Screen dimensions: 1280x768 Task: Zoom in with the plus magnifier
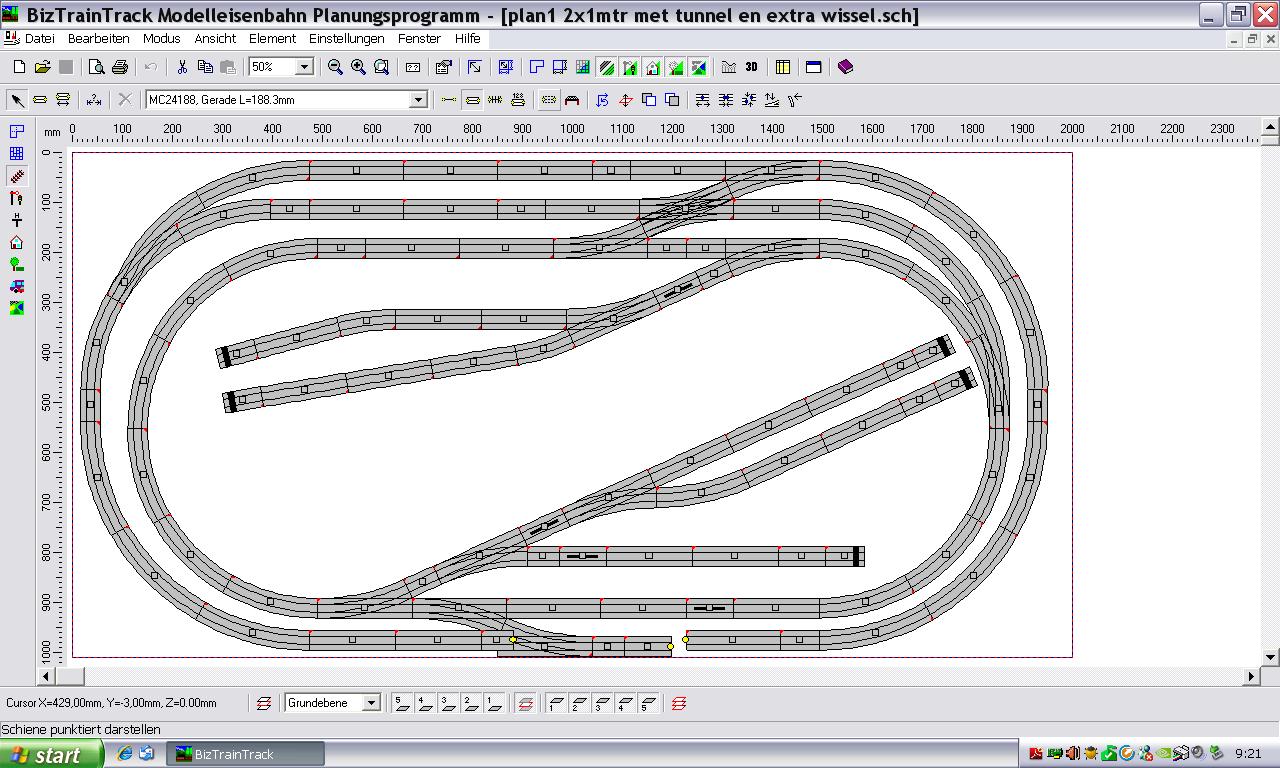[x=358, y=67]
